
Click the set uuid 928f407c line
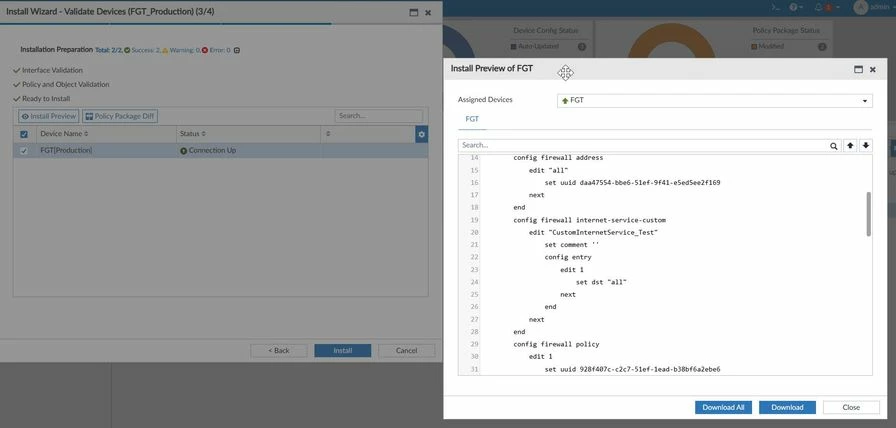633,370
